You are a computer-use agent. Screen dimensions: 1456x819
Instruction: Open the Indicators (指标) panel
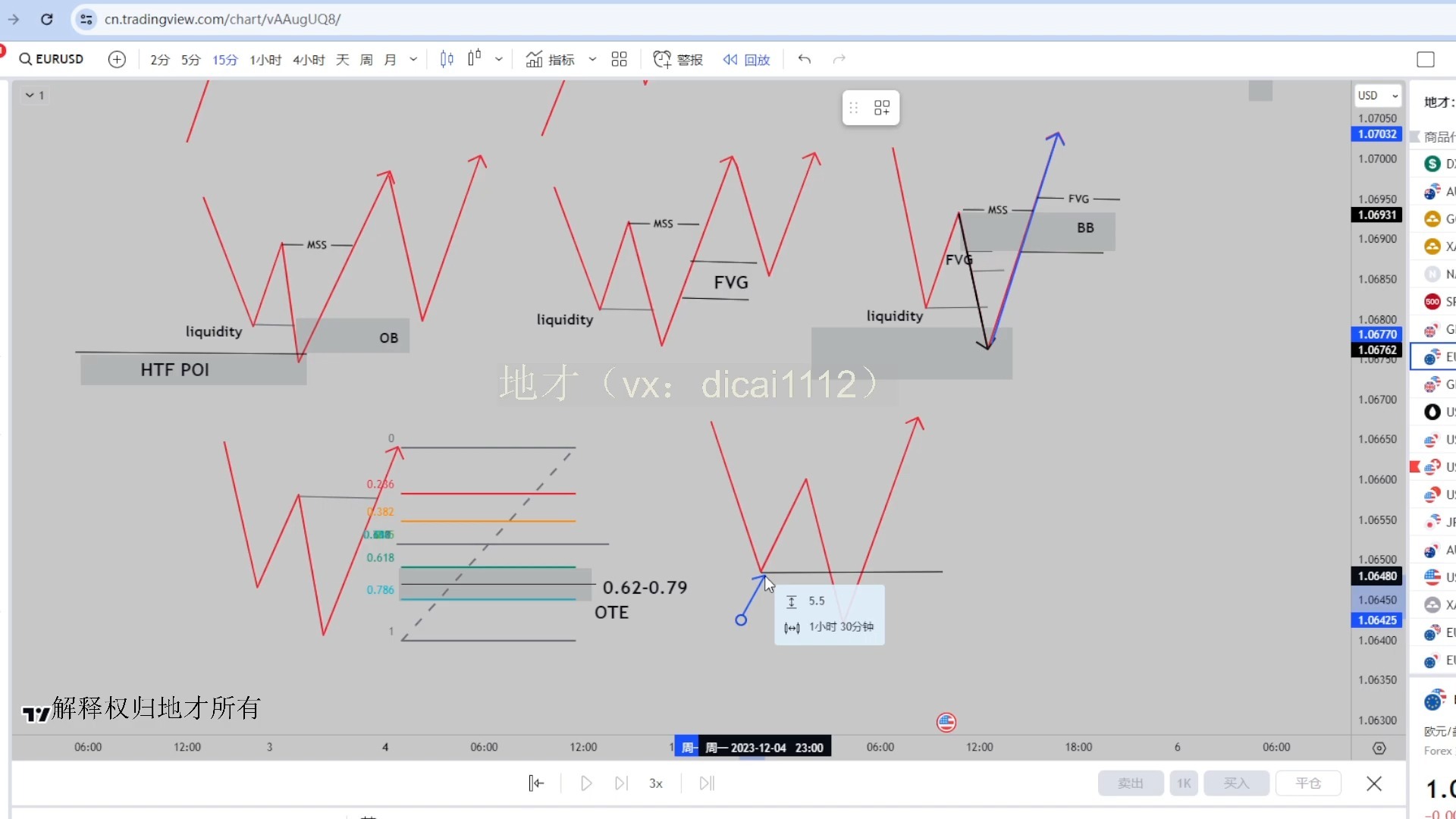coord(551,59)
